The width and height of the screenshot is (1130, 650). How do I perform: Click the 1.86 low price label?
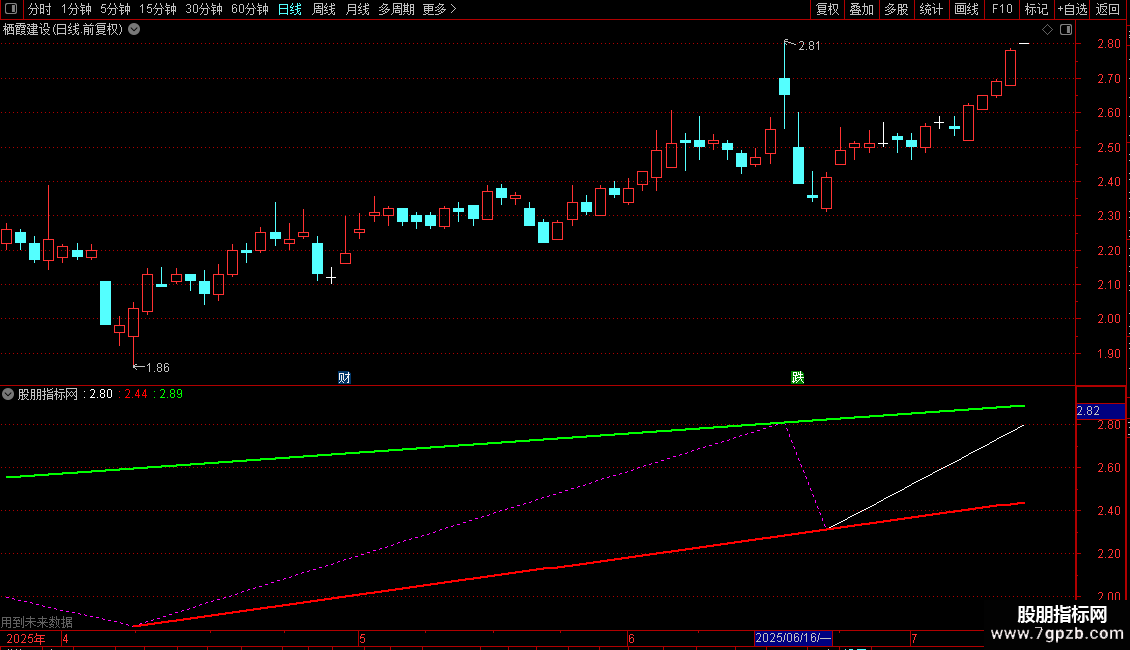click(158, 368)
